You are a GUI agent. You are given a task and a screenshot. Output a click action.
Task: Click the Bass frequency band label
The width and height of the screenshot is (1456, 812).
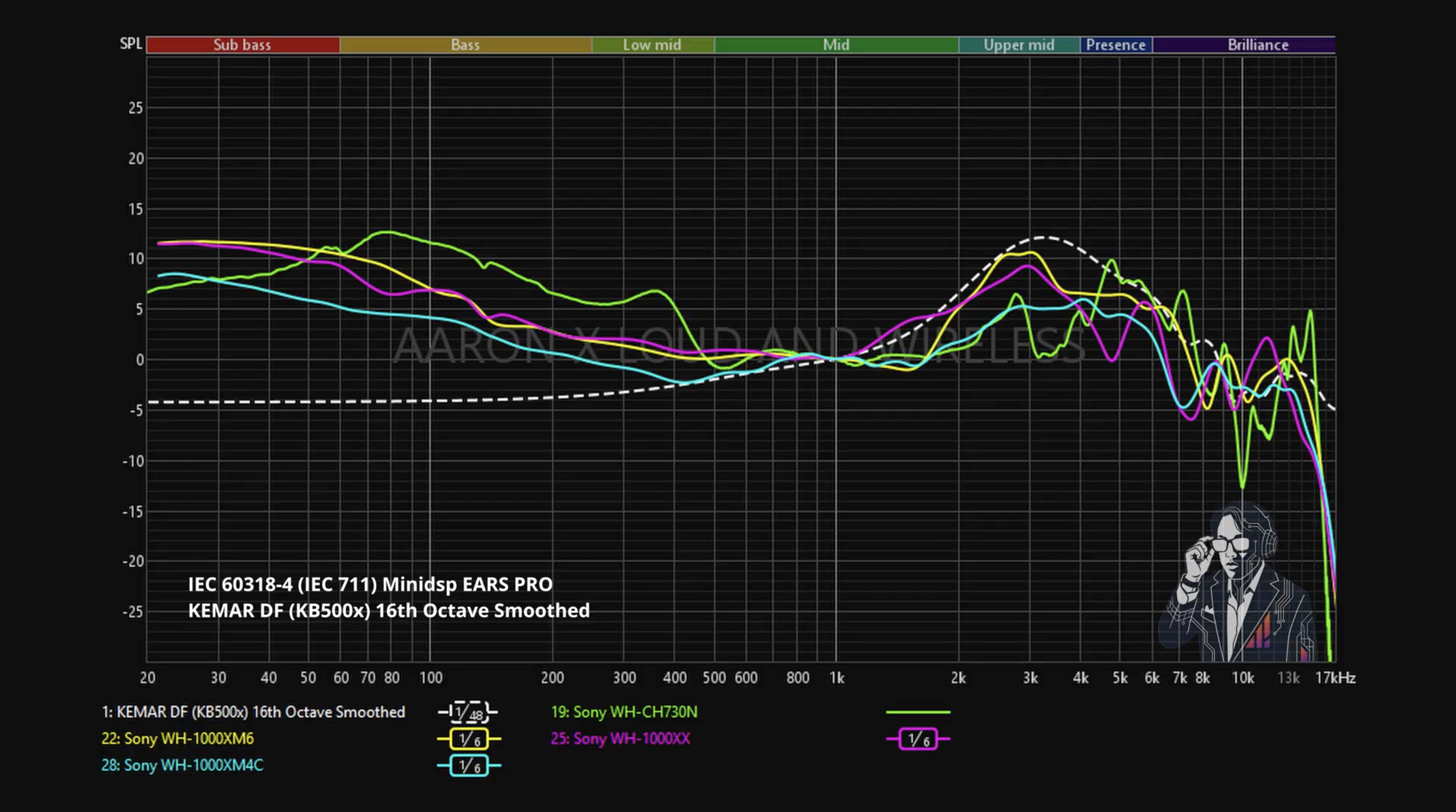pos(465,45)
